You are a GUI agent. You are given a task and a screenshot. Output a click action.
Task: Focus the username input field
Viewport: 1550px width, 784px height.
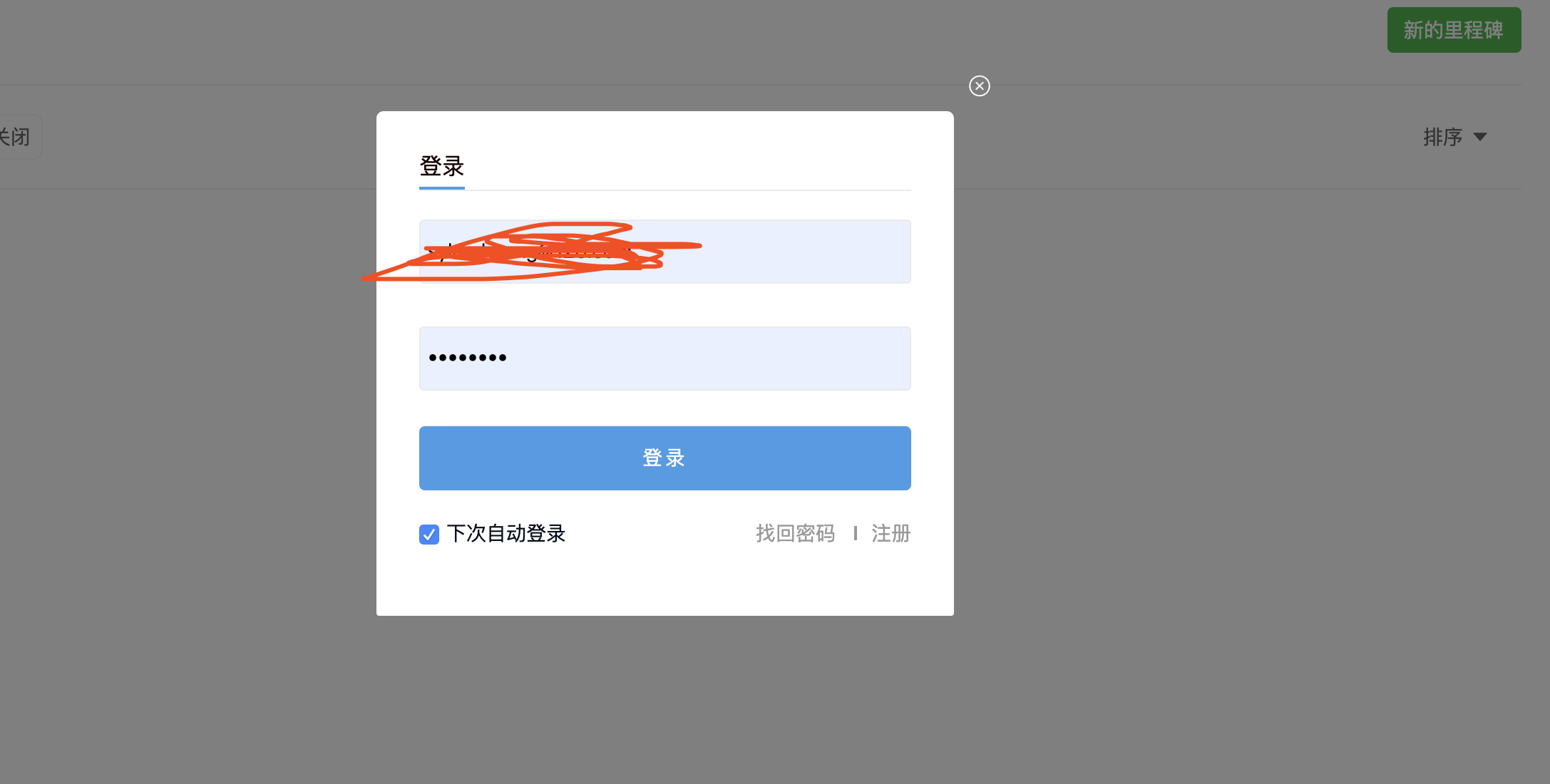click(665, 252)
